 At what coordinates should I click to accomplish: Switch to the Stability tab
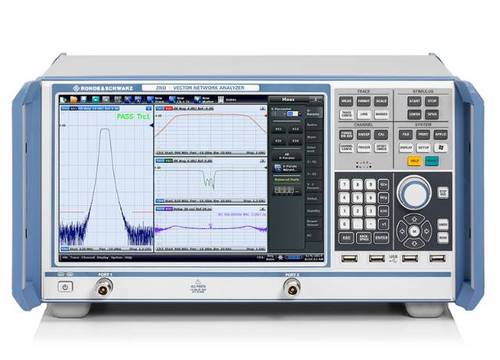(313, 211)
